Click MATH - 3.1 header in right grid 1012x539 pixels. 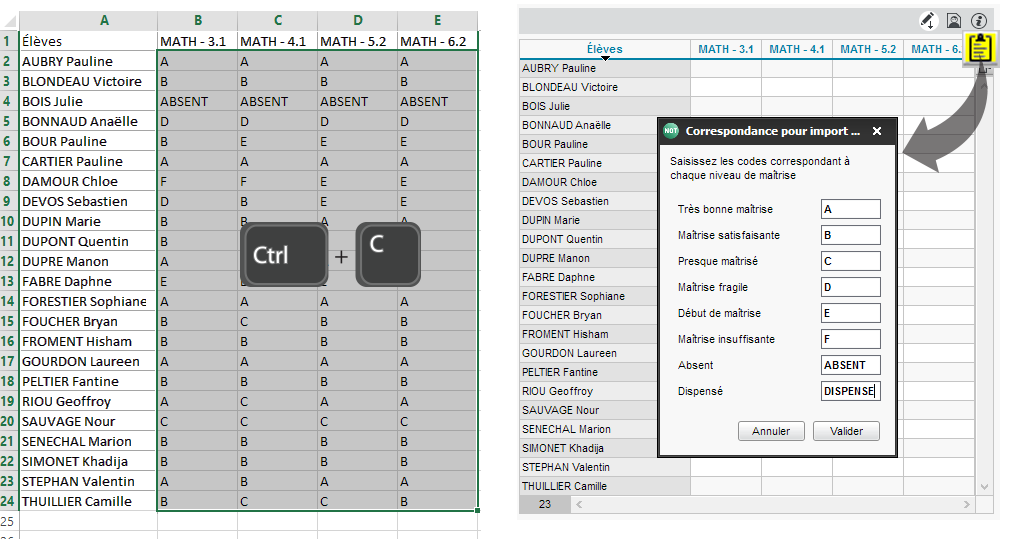pyautogui.click(x=726, y=49)
